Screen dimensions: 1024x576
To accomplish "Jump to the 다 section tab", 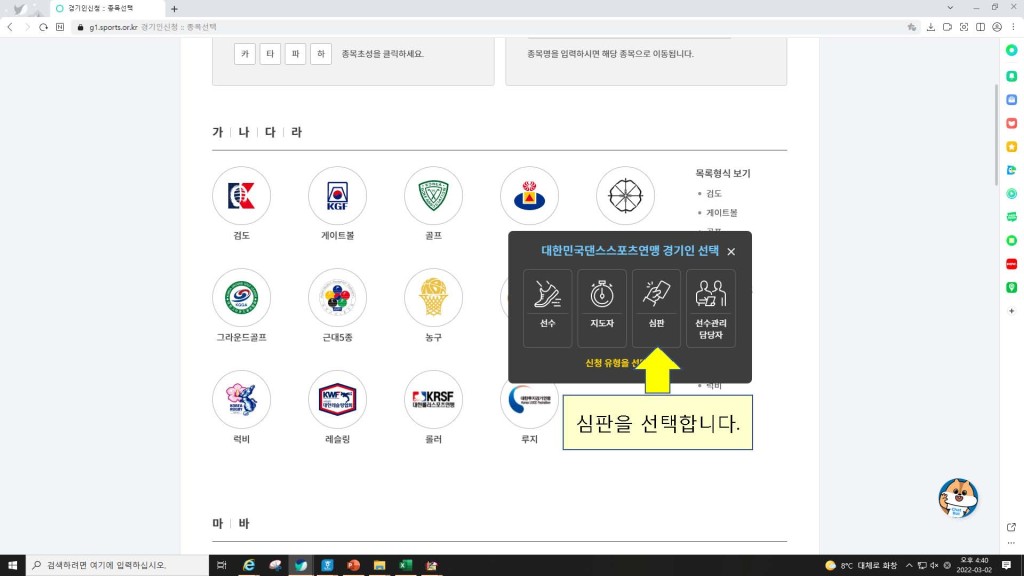I will pyautogui.click(x=270, y=132).
